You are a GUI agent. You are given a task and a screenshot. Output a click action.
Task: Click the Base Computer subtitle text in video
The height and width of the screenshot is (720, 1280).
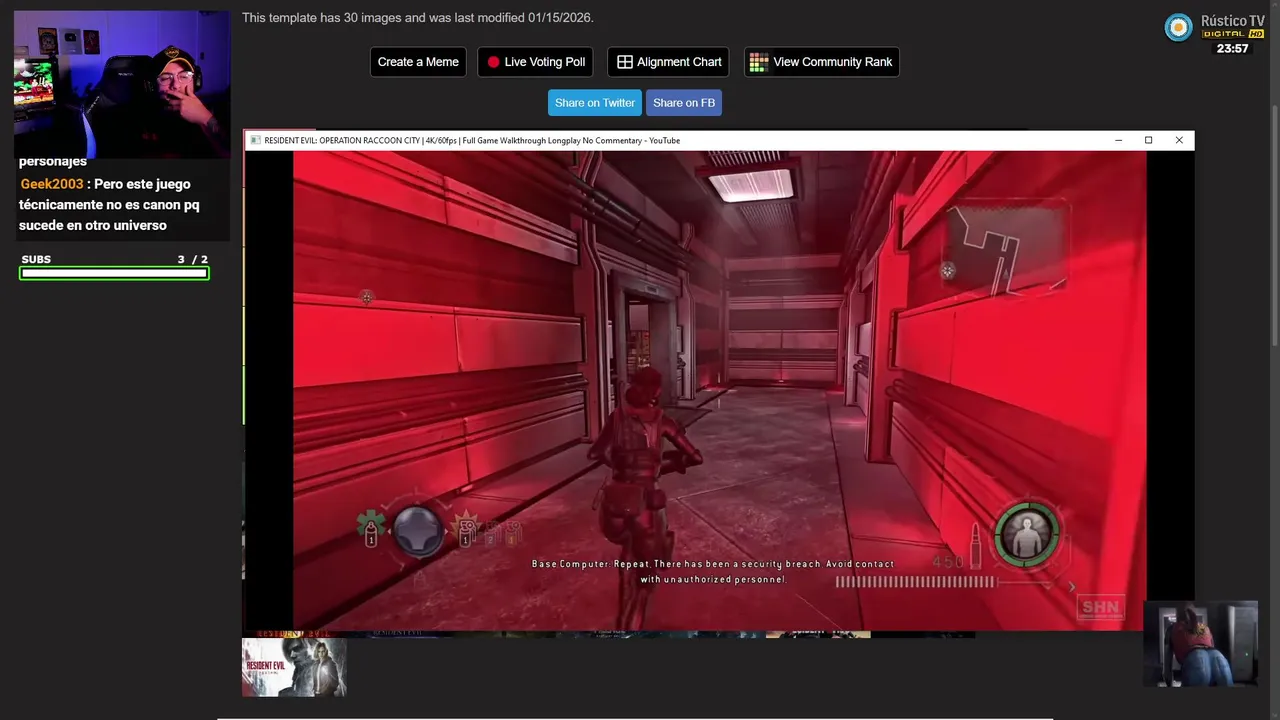click(713, 572)
